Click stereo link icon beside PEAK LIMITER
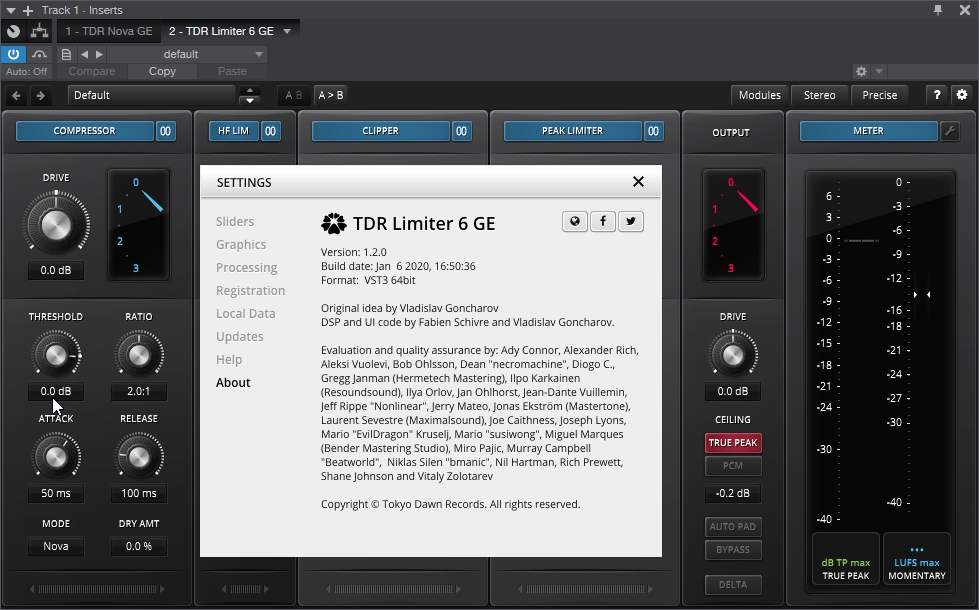This screenshot has height=610, width=979. click(653, 131)
